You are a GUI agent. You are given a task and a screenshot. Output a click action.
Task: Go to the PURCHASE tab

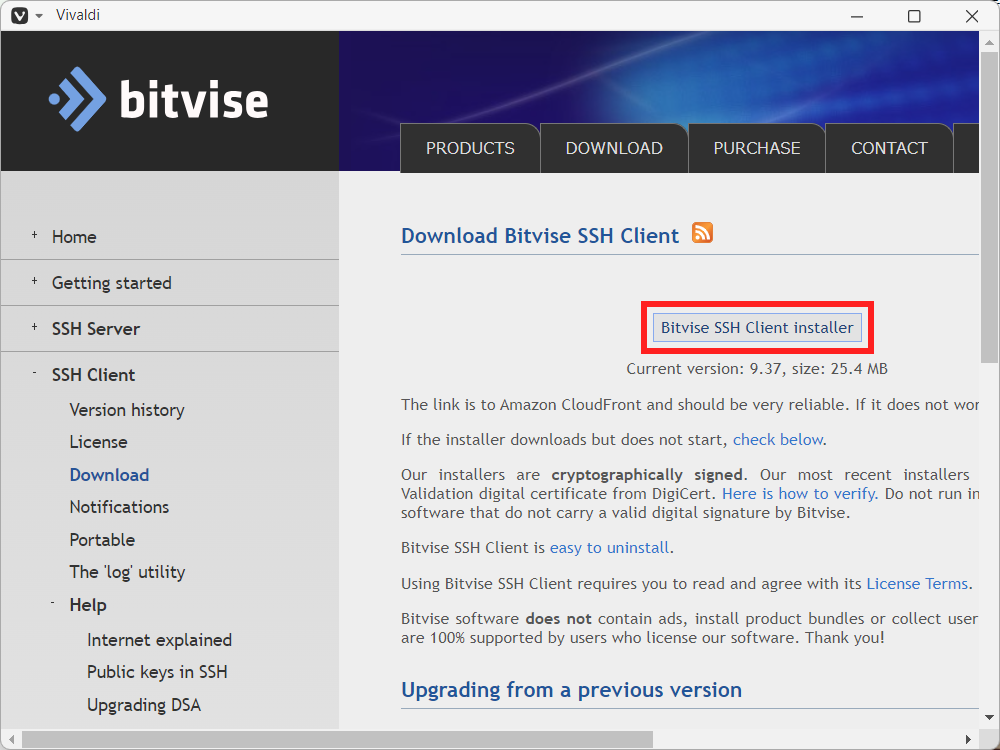(x=756, y=148)
